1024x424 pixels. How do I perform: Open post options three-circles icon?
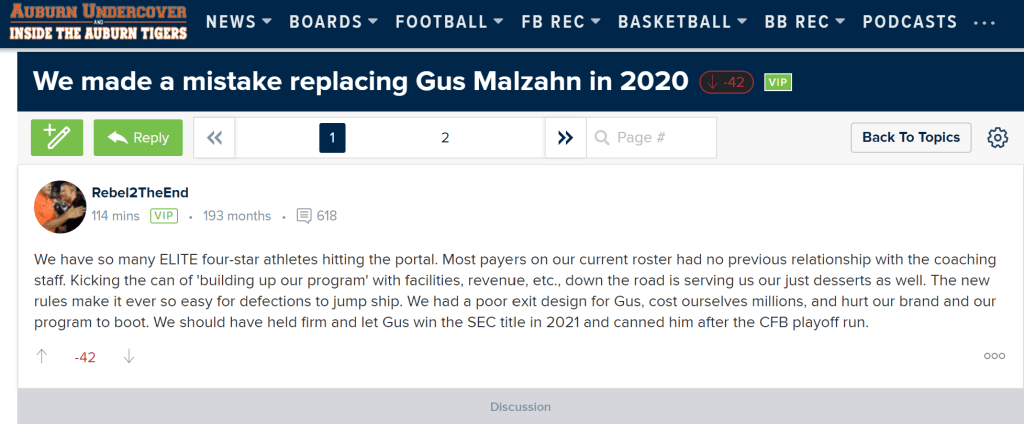click(994, 356)
